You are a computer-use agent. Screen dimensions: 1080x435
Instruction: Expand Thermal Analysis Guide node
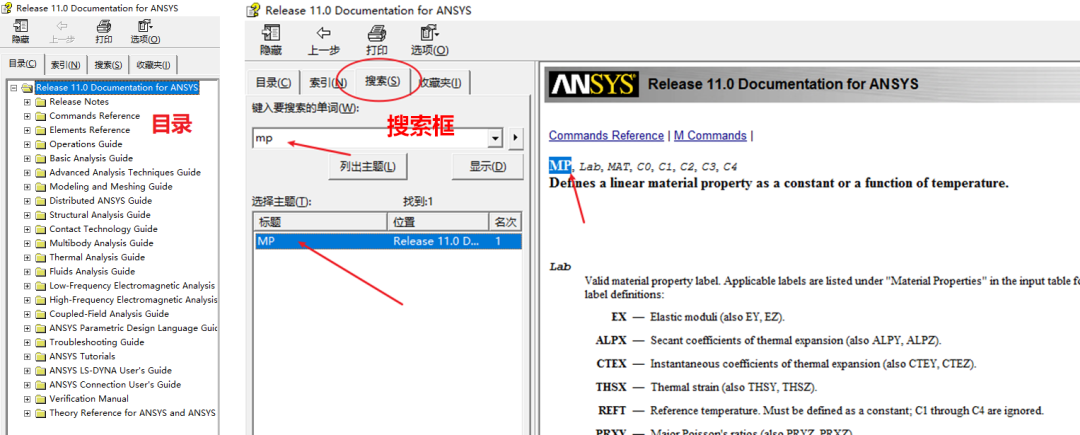(28, 257)
